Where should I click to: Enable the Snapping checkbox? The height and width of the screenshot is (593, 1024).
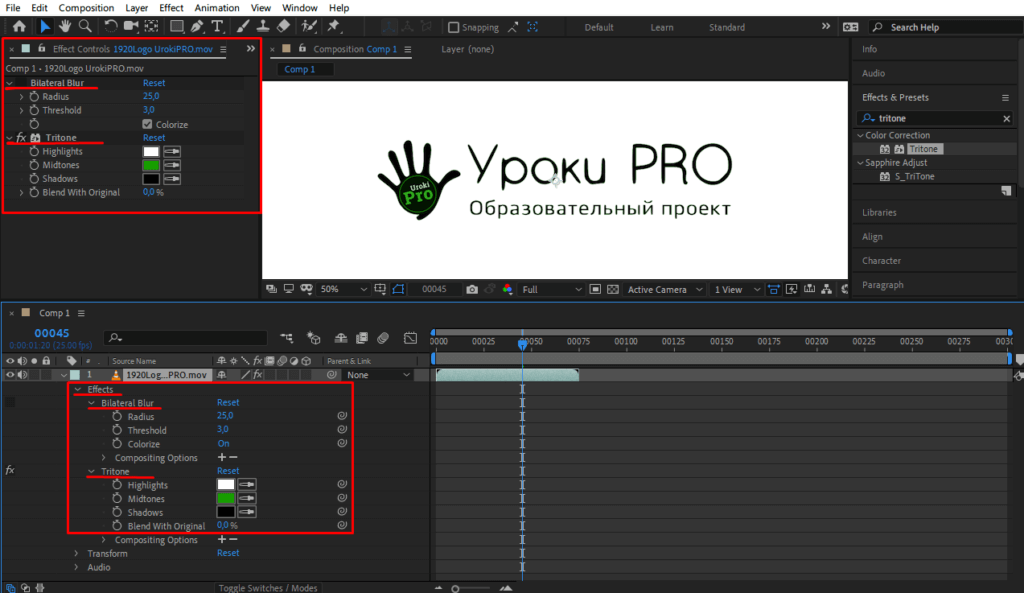(454, 28)
